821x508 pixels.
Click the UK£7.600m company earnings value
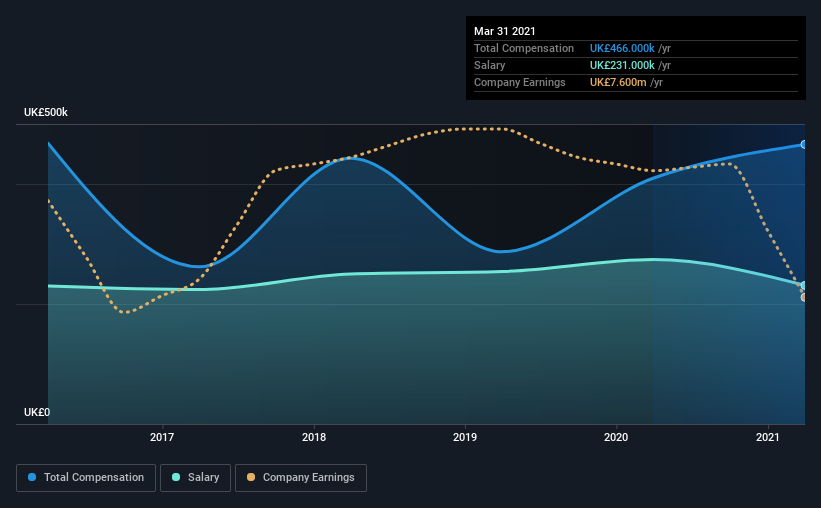pos(618,83)
